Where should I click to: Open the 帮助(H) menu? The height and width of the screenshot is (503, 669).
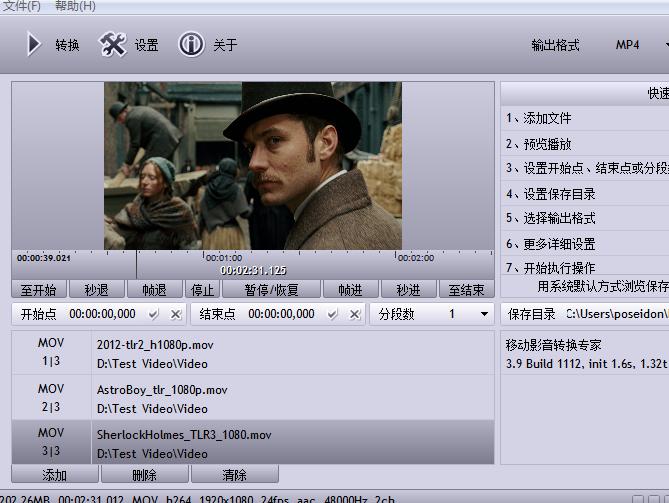pos(76,6)
